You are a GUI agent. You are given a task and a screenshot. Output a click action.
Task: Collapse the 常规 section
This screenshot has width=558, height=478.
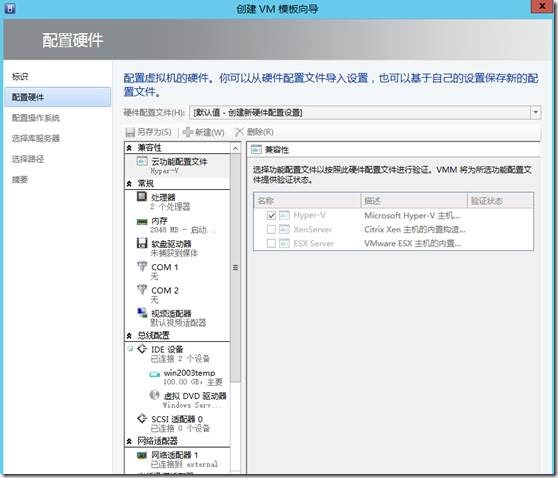tap(129, 184)
